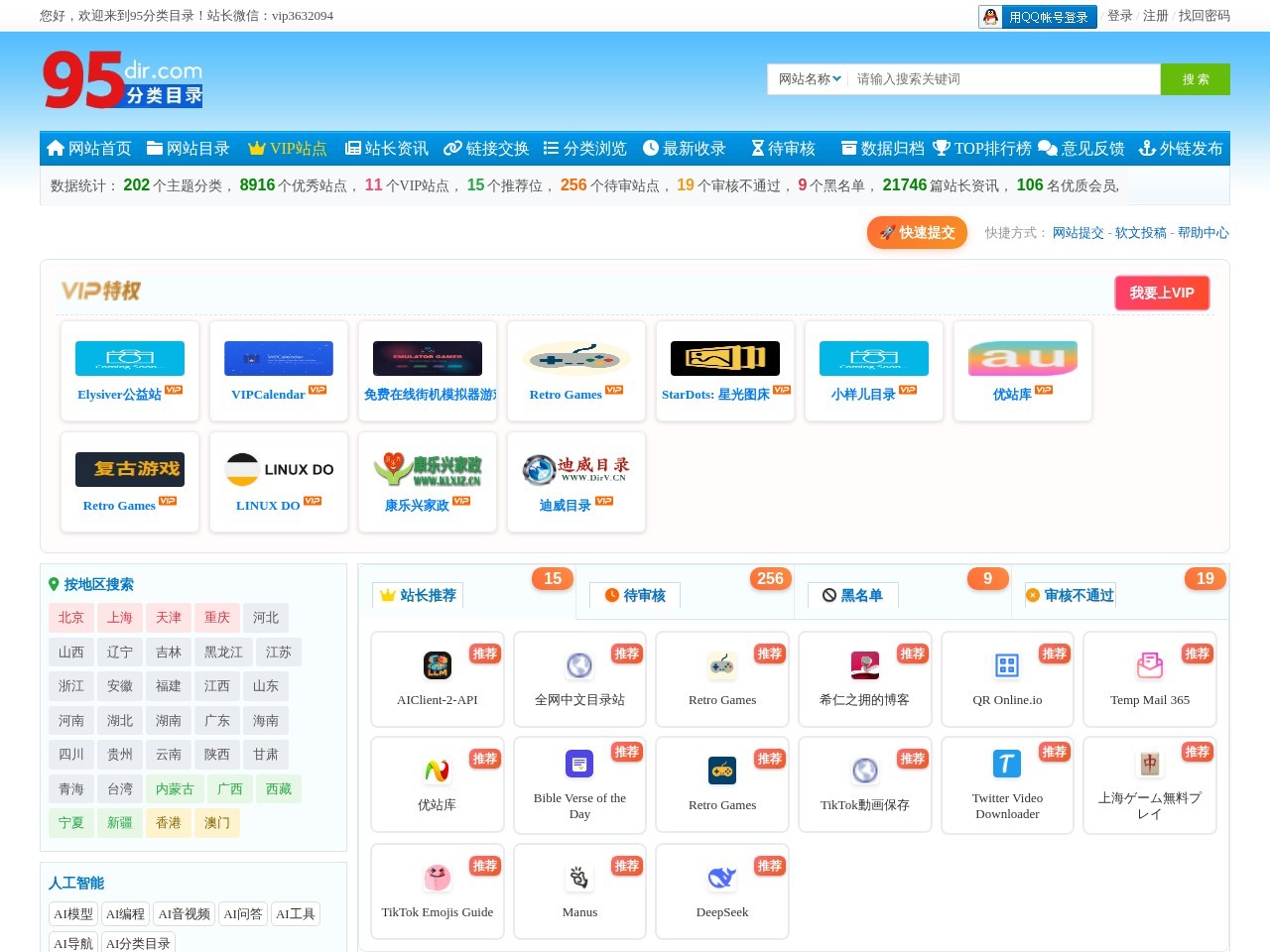Screen dimensions: 1270x952
Task: Open the Twitter Video Downloader icon
Action: (1006, 764)
